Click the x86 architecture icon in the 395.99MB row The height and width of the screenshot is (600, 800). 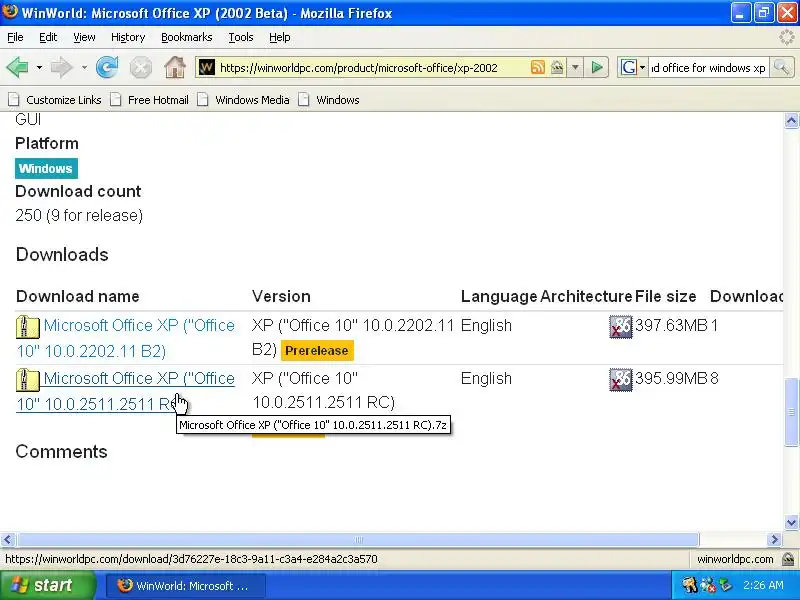pos(620,380)
